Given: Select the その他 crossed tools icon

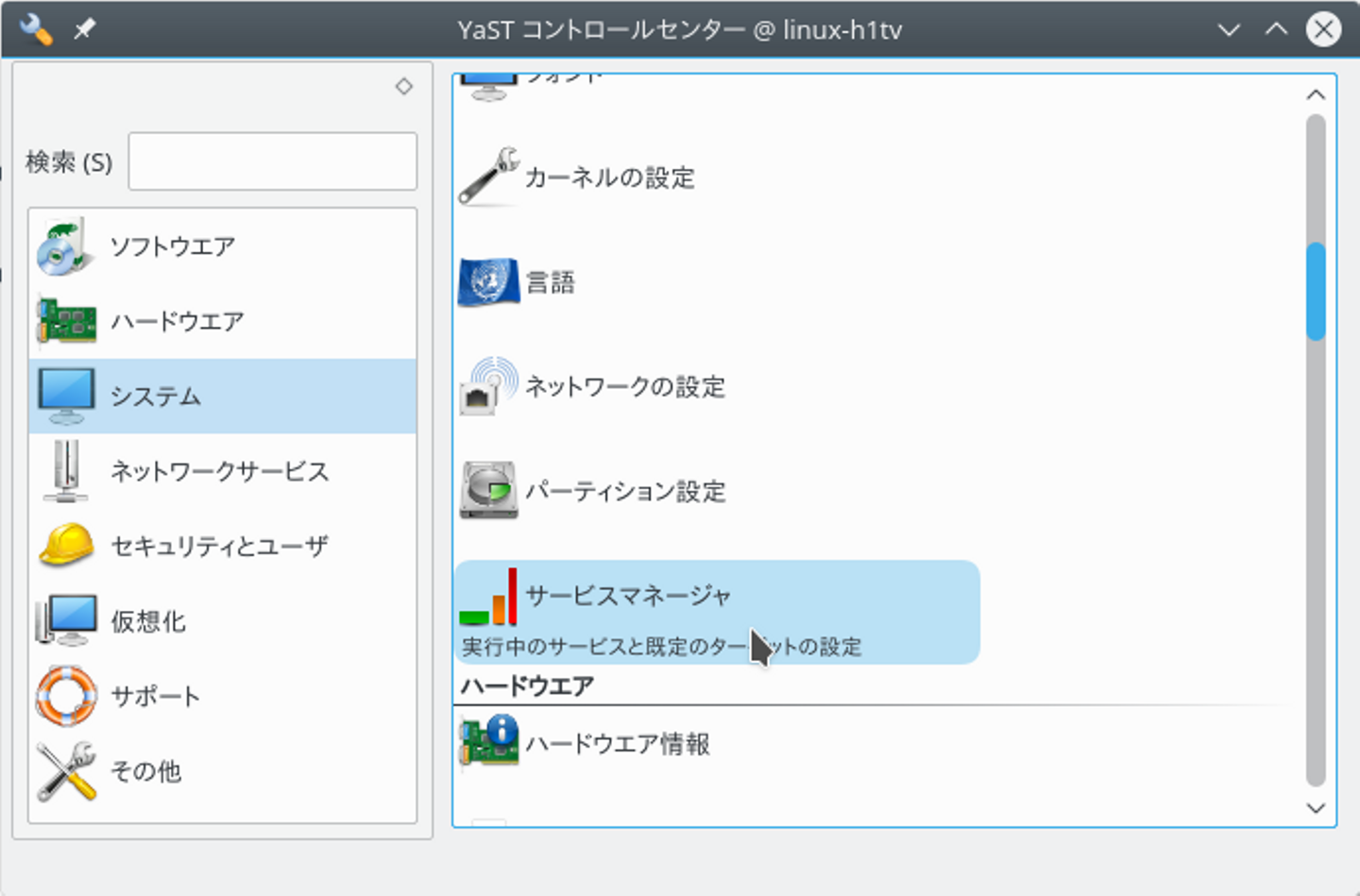Looking at the screenshot, I should click(x=66, y=770).
